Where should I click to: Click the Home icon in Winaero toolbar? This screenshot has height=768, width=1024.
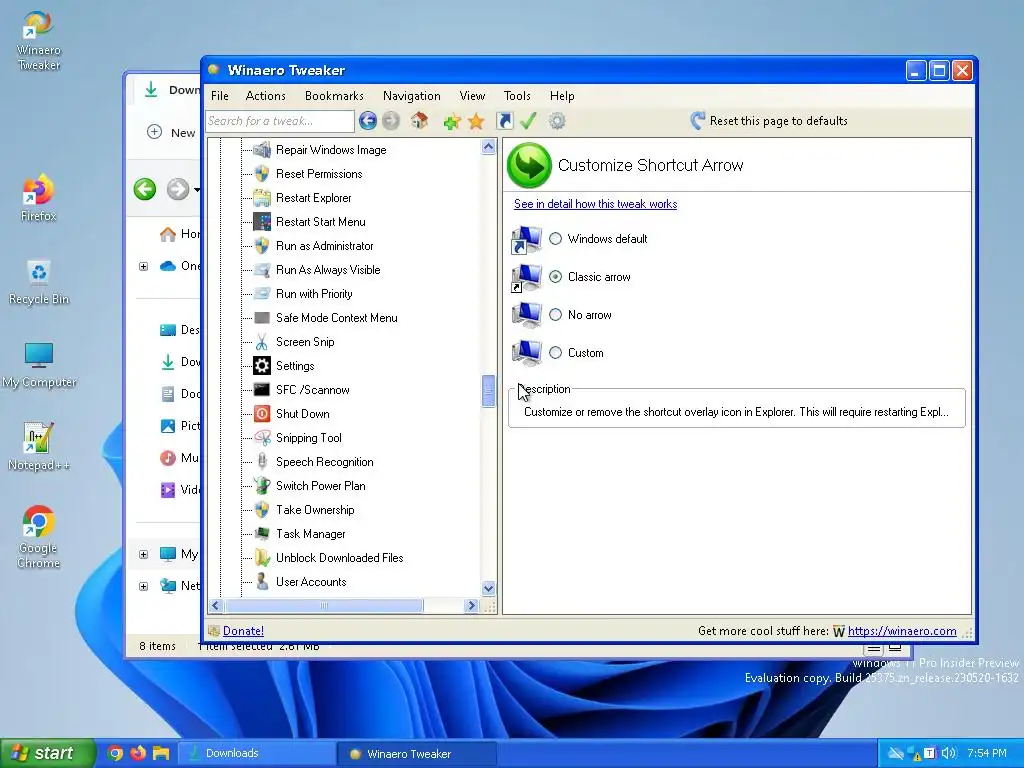(419, 121)
